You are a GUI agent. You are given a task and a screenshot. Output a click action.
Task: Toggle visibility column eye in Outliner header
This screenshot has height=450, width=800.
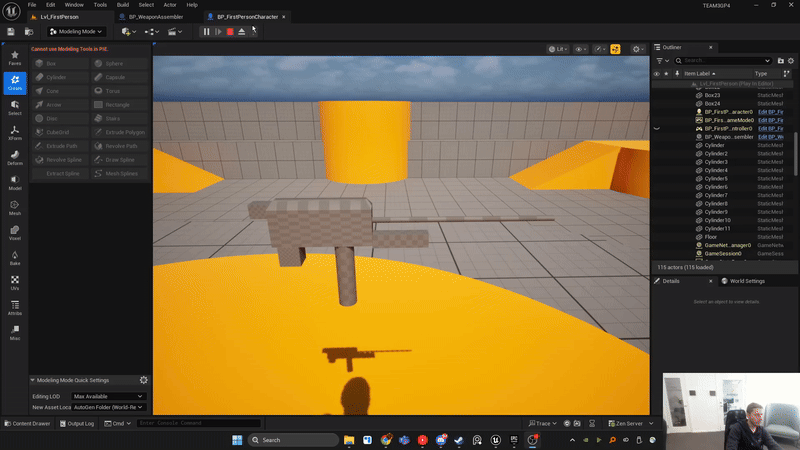pos(657,74)
